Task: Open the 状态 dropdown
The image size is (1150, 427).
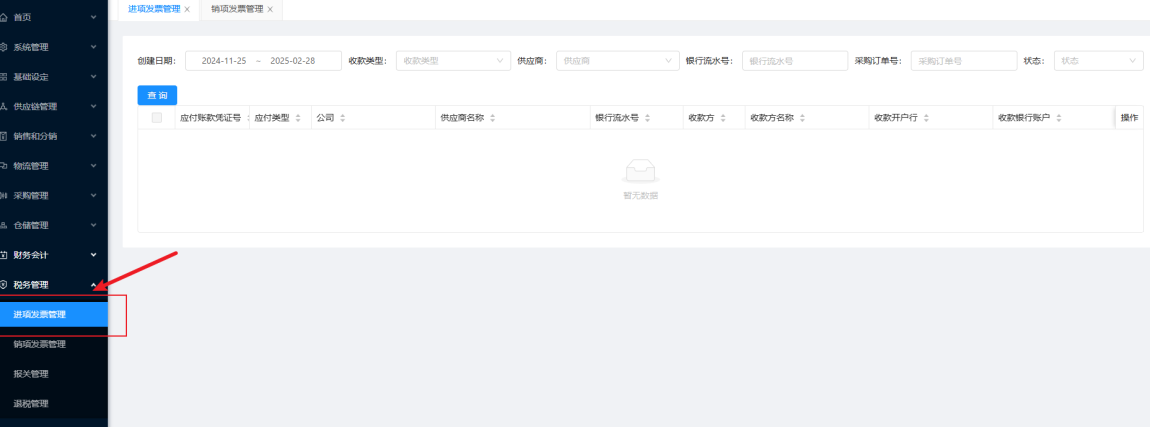Action: point(1097,61)
